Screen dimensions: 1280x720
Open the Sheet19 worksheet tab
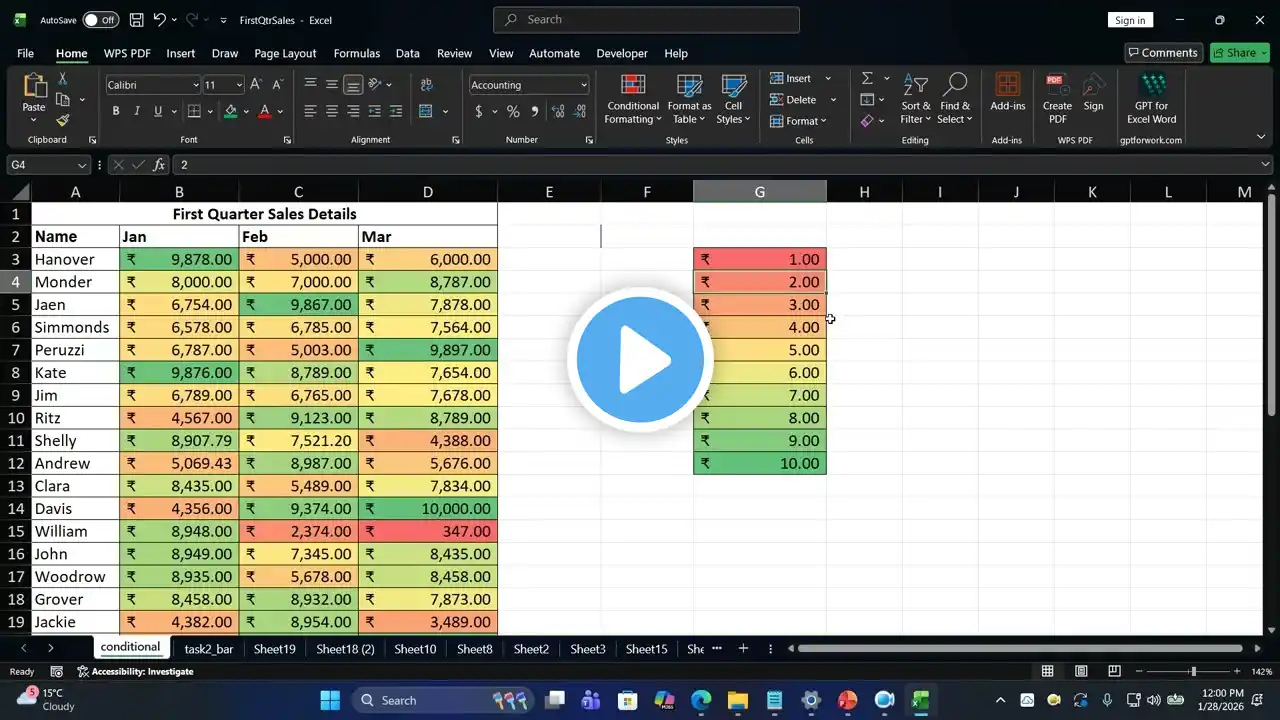[274, 649]
